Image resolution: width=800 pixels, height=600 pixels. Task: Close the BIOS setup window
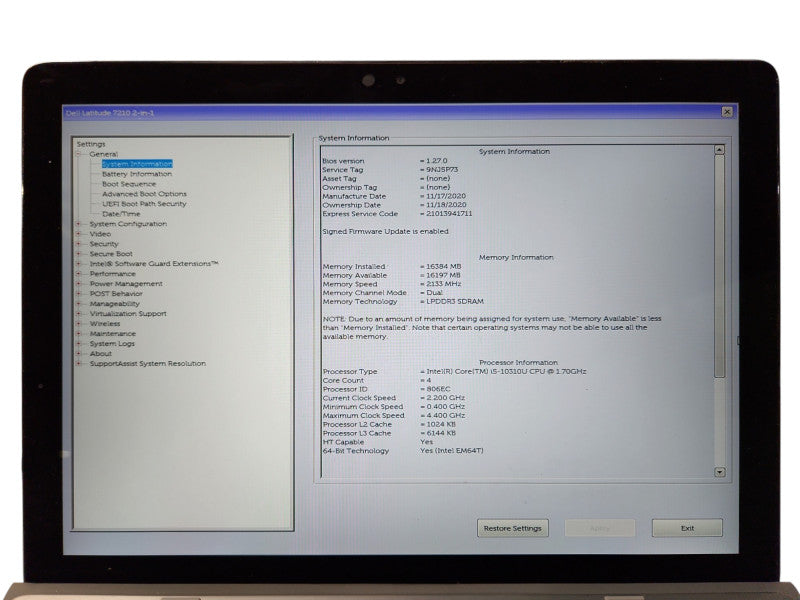click(727, 112)
